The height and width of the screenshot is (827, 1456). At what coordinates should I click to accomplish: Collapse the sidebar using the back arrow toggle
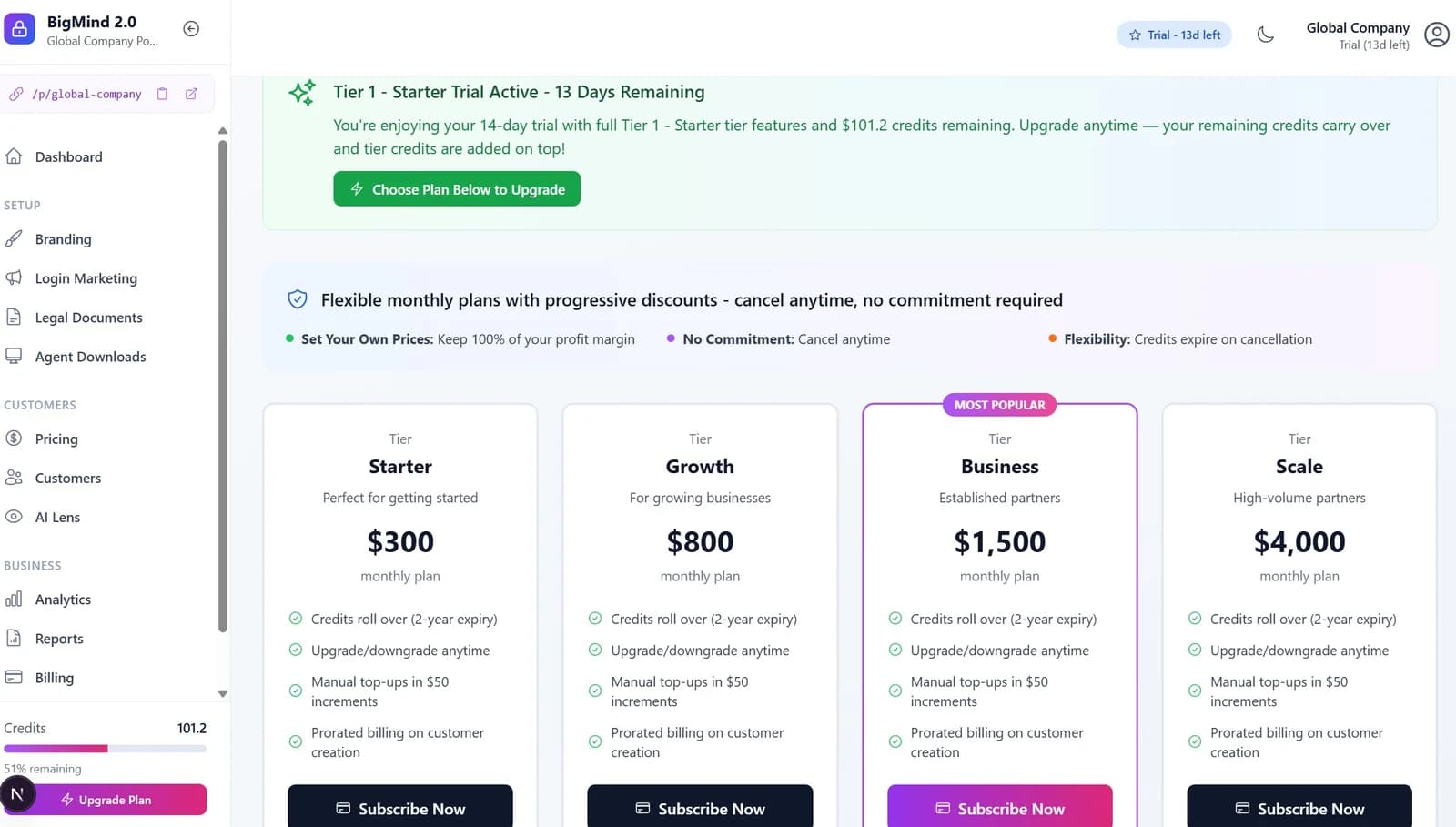191,28
